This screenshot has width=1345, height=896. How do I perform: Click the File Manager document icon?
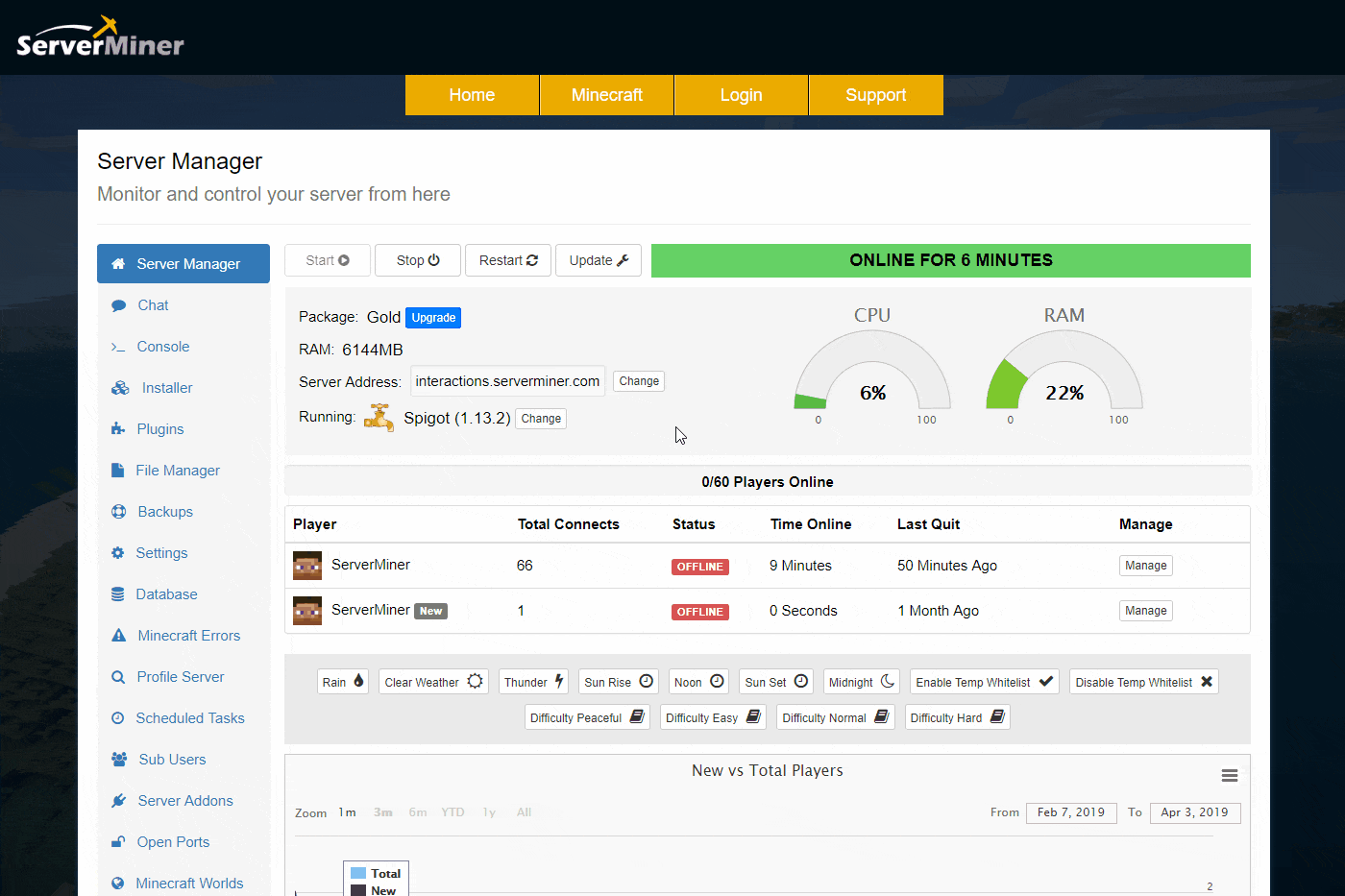(x=117, y=471)
